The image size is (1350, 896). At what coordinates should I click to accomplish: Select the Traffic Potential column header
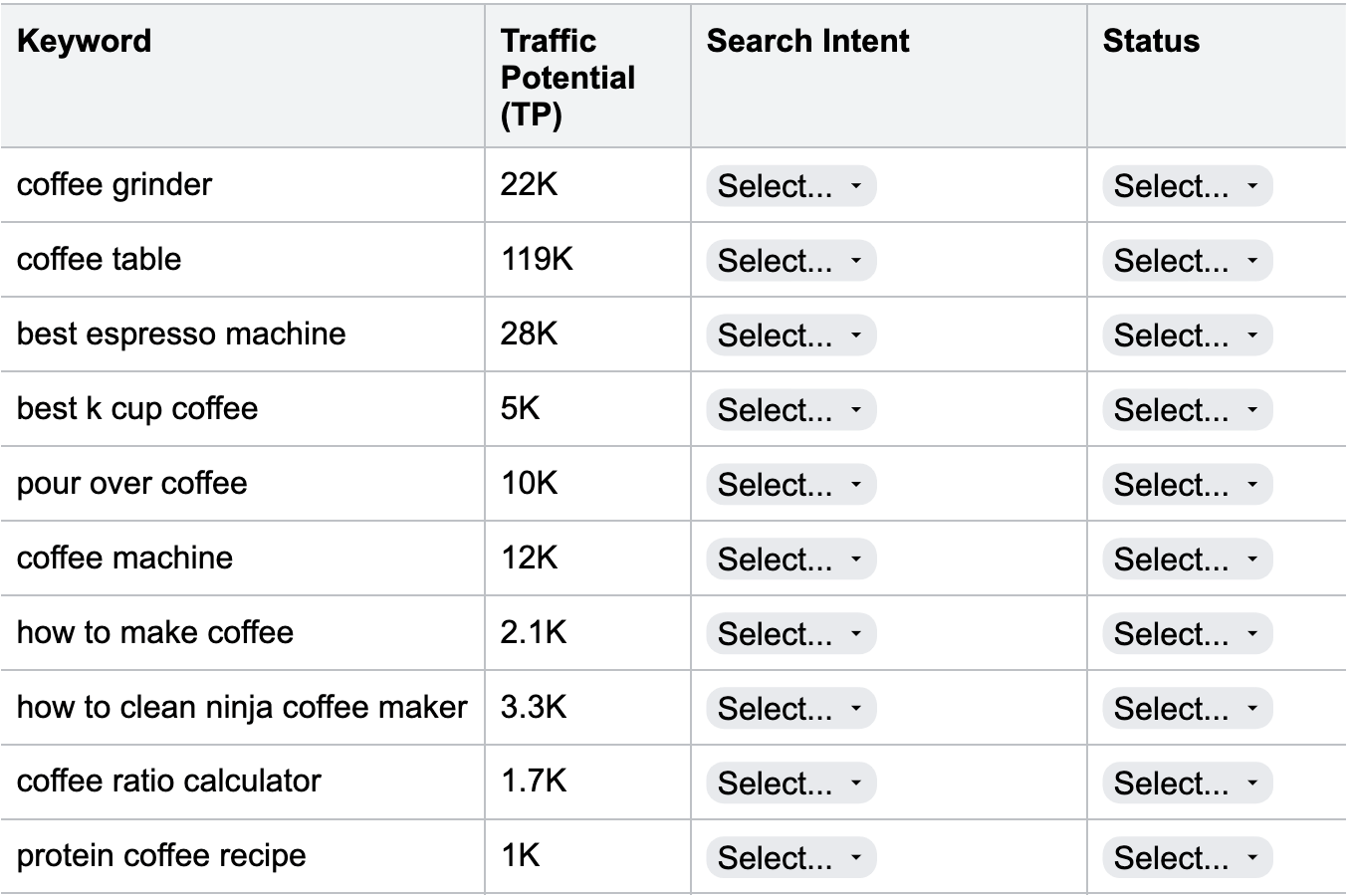[567, 77]
